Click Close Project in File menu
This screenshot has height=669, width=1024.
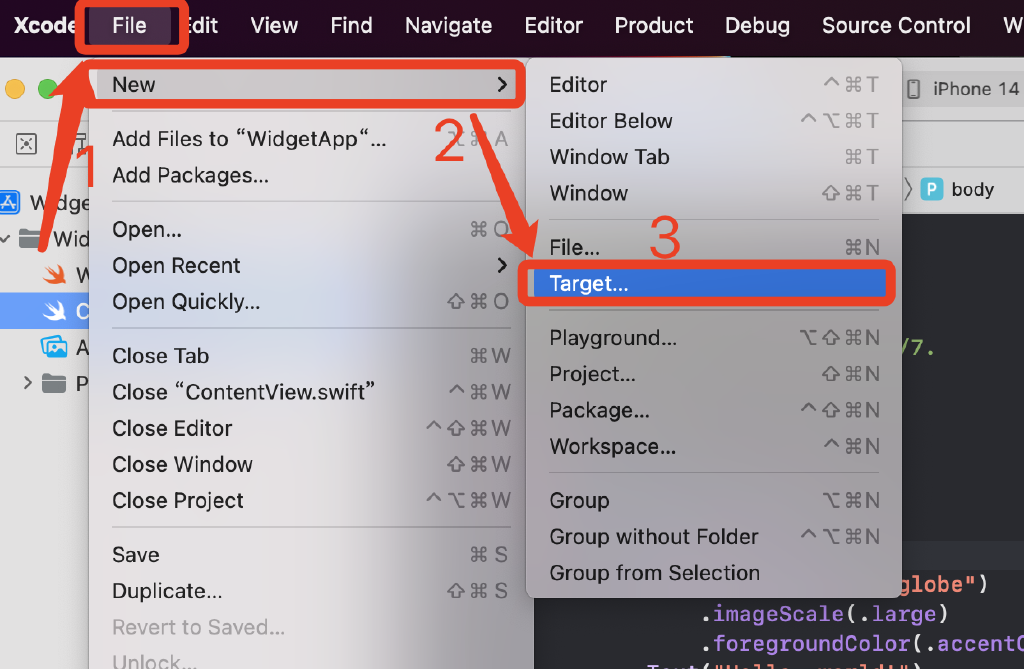pos(178,500)
